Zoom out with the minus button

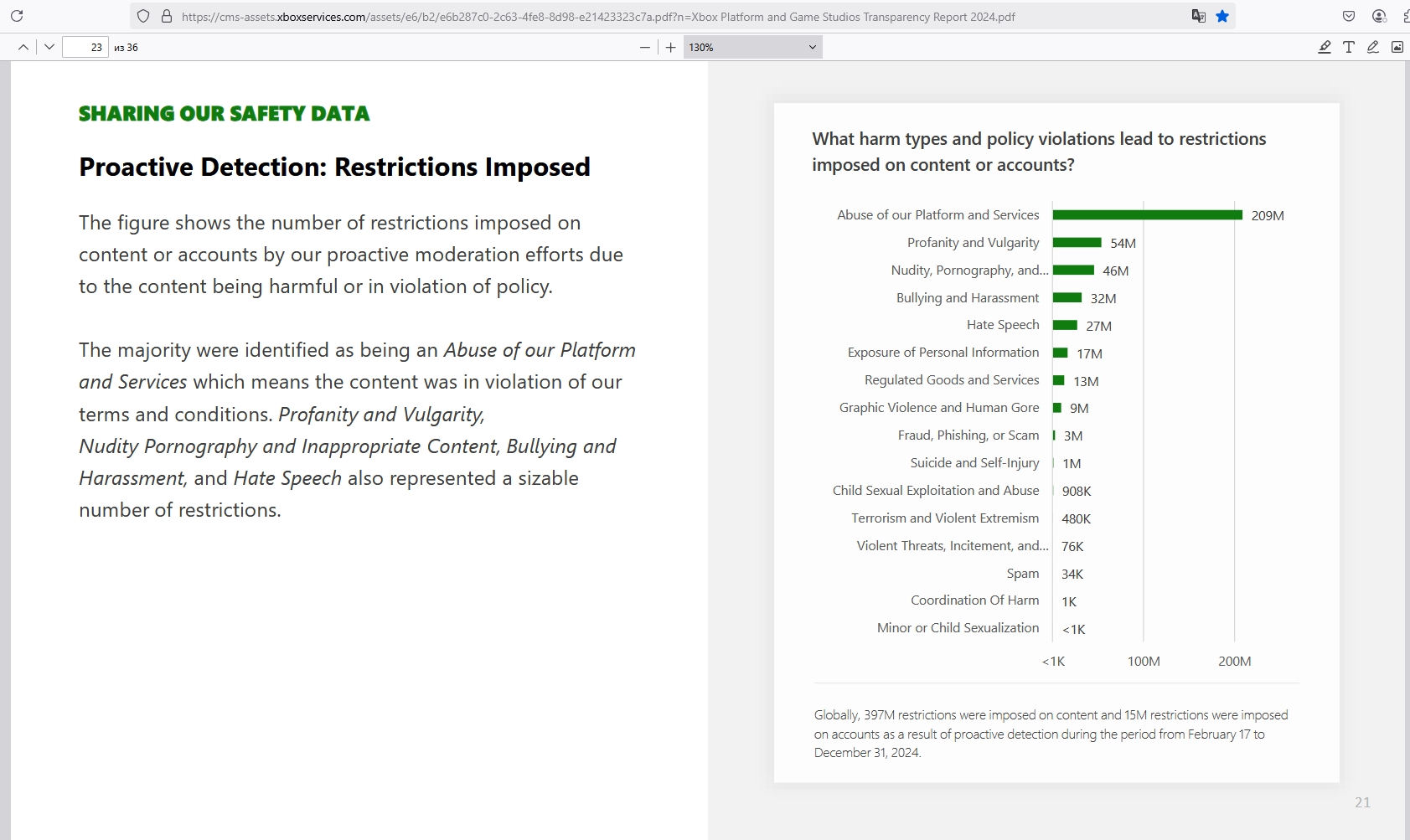[x=644, y=47]
